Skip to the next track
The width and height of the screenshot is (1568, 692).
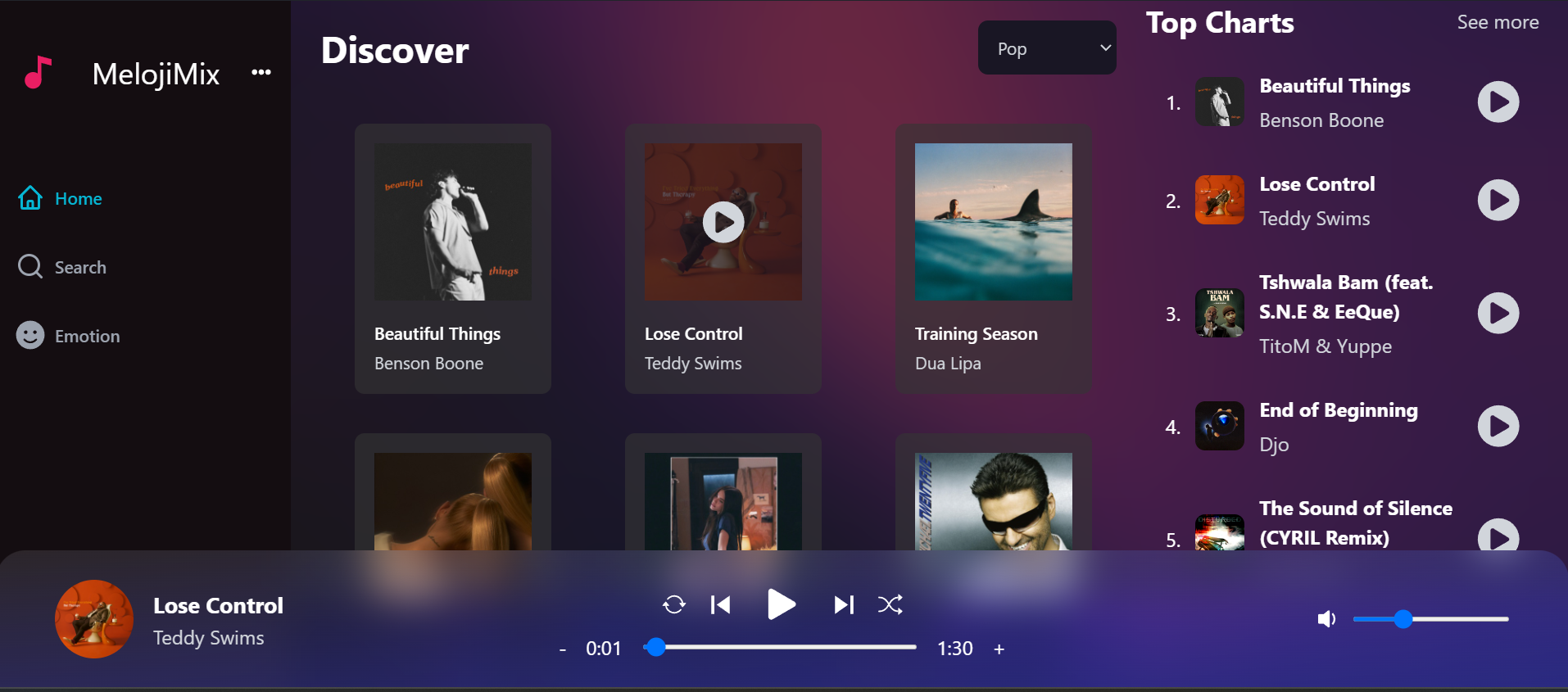pyautogui.click(x=844, y=605)
